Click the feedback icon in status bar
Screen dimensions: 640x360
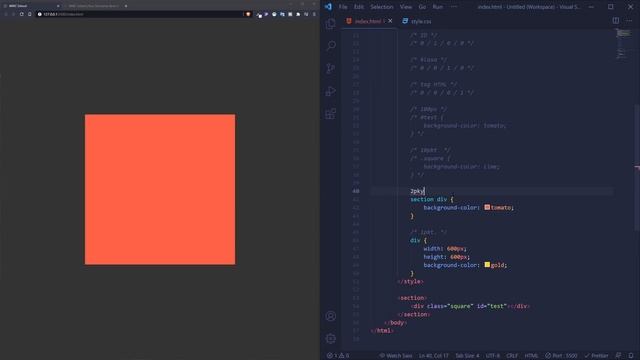[618, 356]
